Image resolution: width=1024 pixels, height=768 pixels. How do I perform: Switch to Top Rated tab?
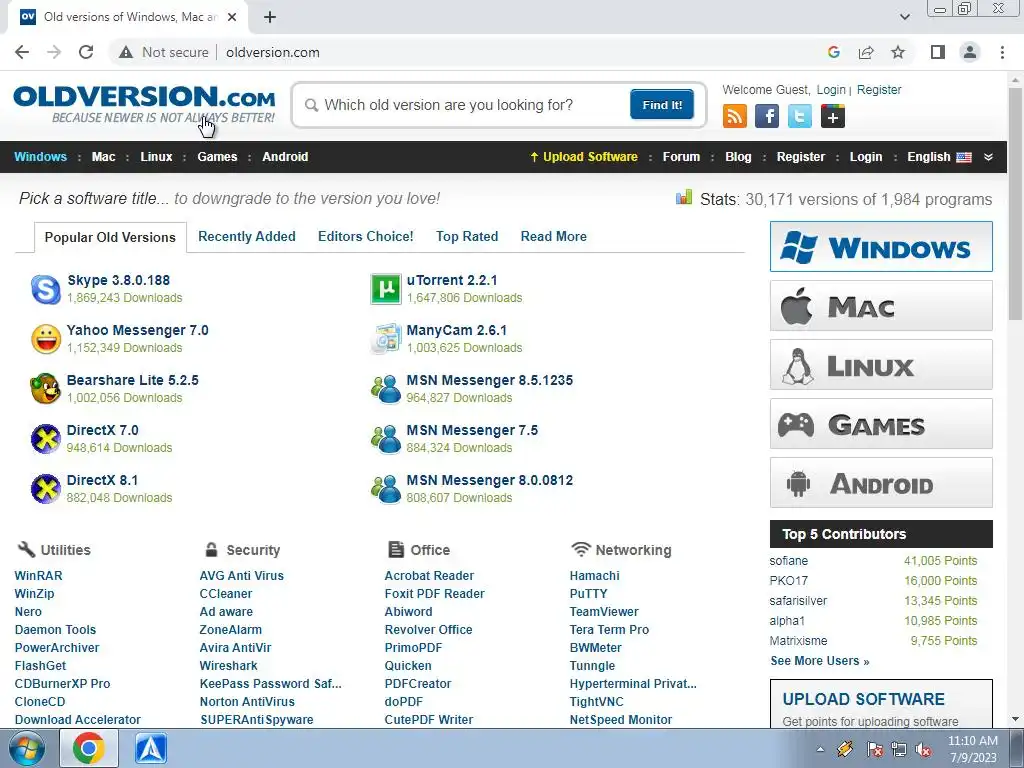(467, 236)
